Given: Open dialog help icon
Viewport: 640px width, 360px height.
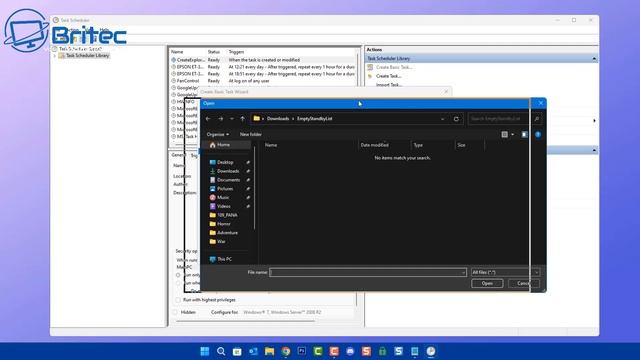Looking at the screenshot, I should [538, 134].
